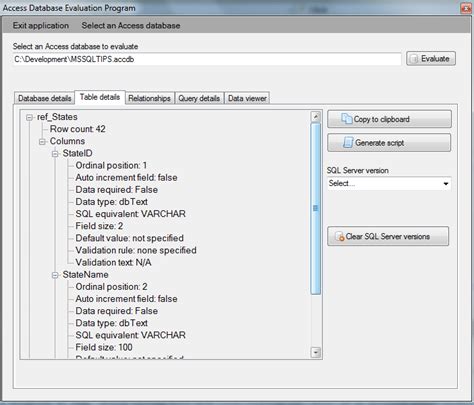The width and height of the screenshot is (474, 405).
Task: Click the tree scrollbar down arrow
Action: tap(315, 352)
